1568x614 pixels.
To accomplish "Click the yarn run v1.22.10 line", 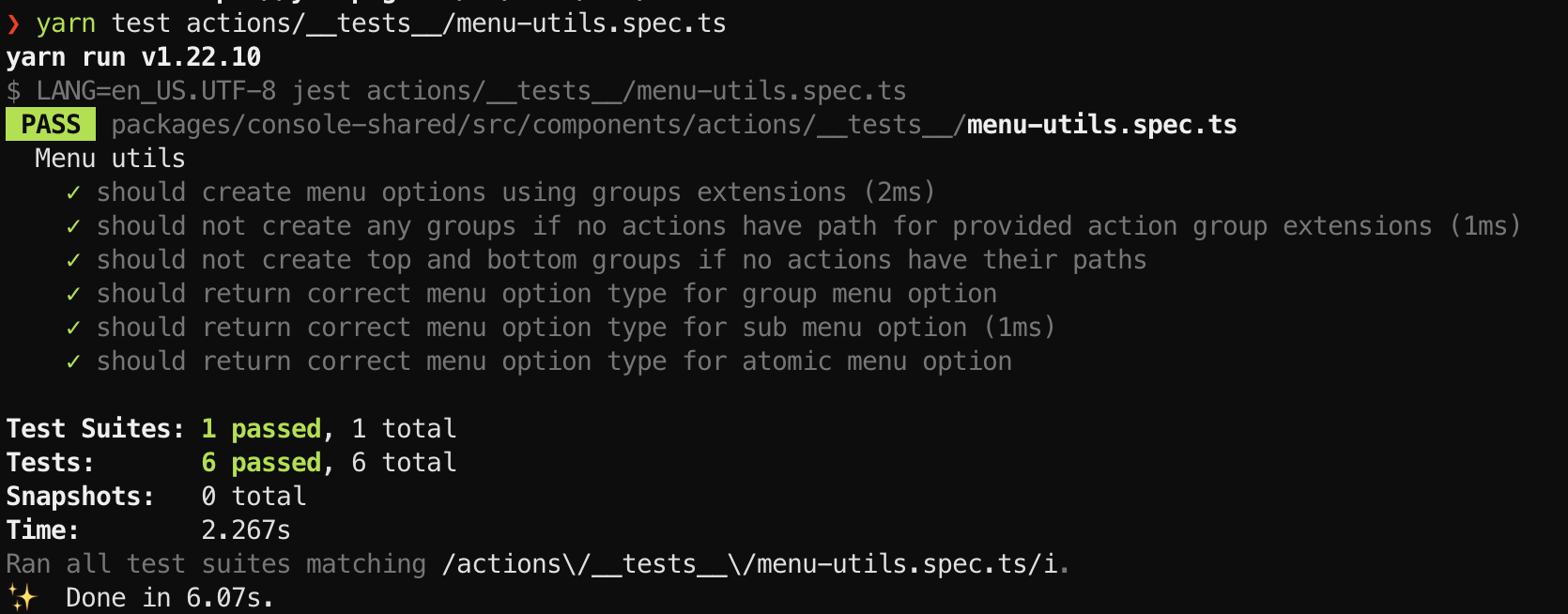I will click(133, 57).
